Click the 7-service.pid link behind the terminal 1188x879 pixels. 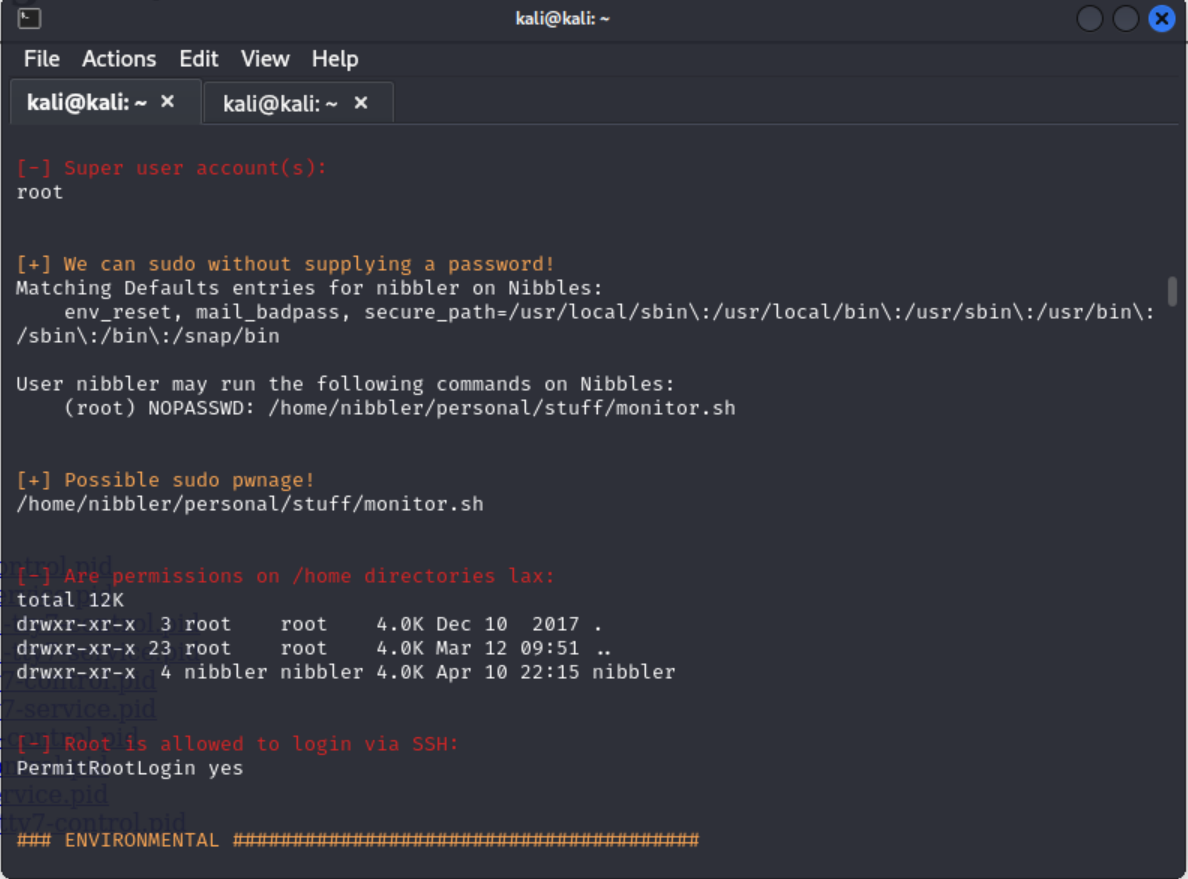80,710
